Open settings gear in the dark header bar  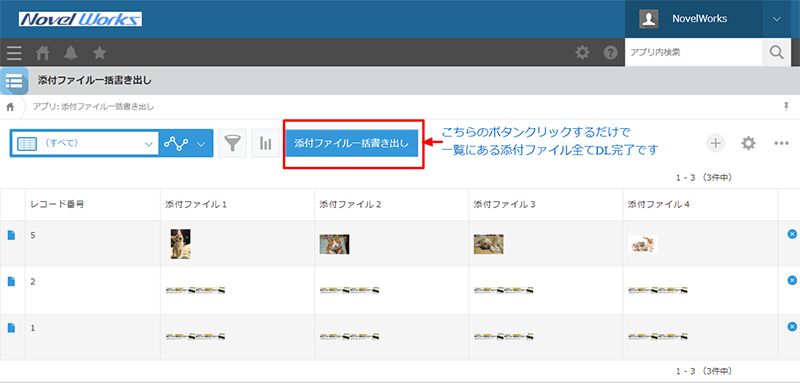click(582, 53)
